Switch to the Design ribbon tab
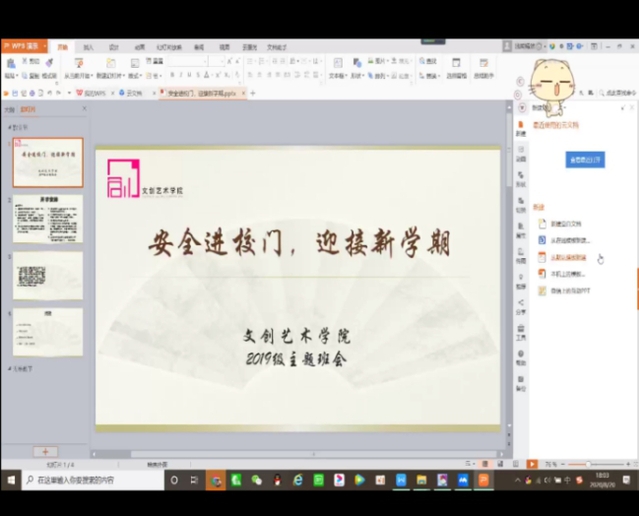 point(114,47)
